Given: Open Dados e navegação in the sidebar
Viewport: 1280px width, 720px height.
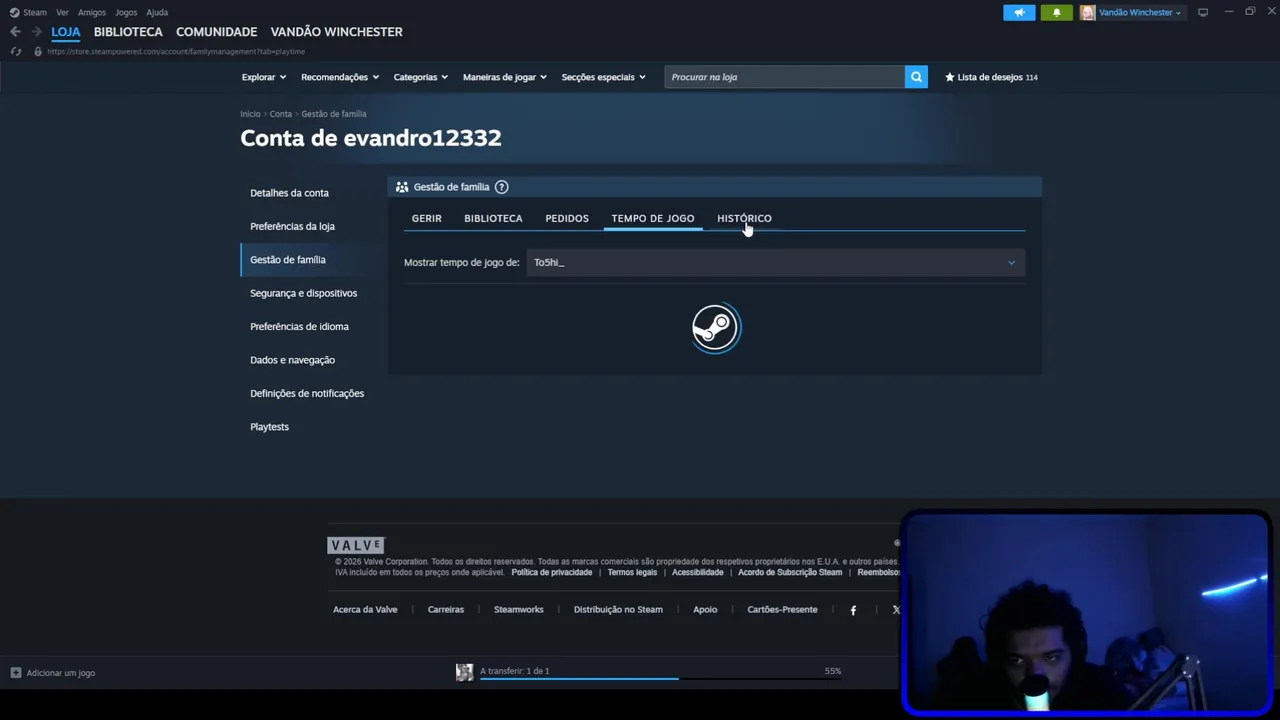Looking at the screenshot, I should tap(292, 360).
